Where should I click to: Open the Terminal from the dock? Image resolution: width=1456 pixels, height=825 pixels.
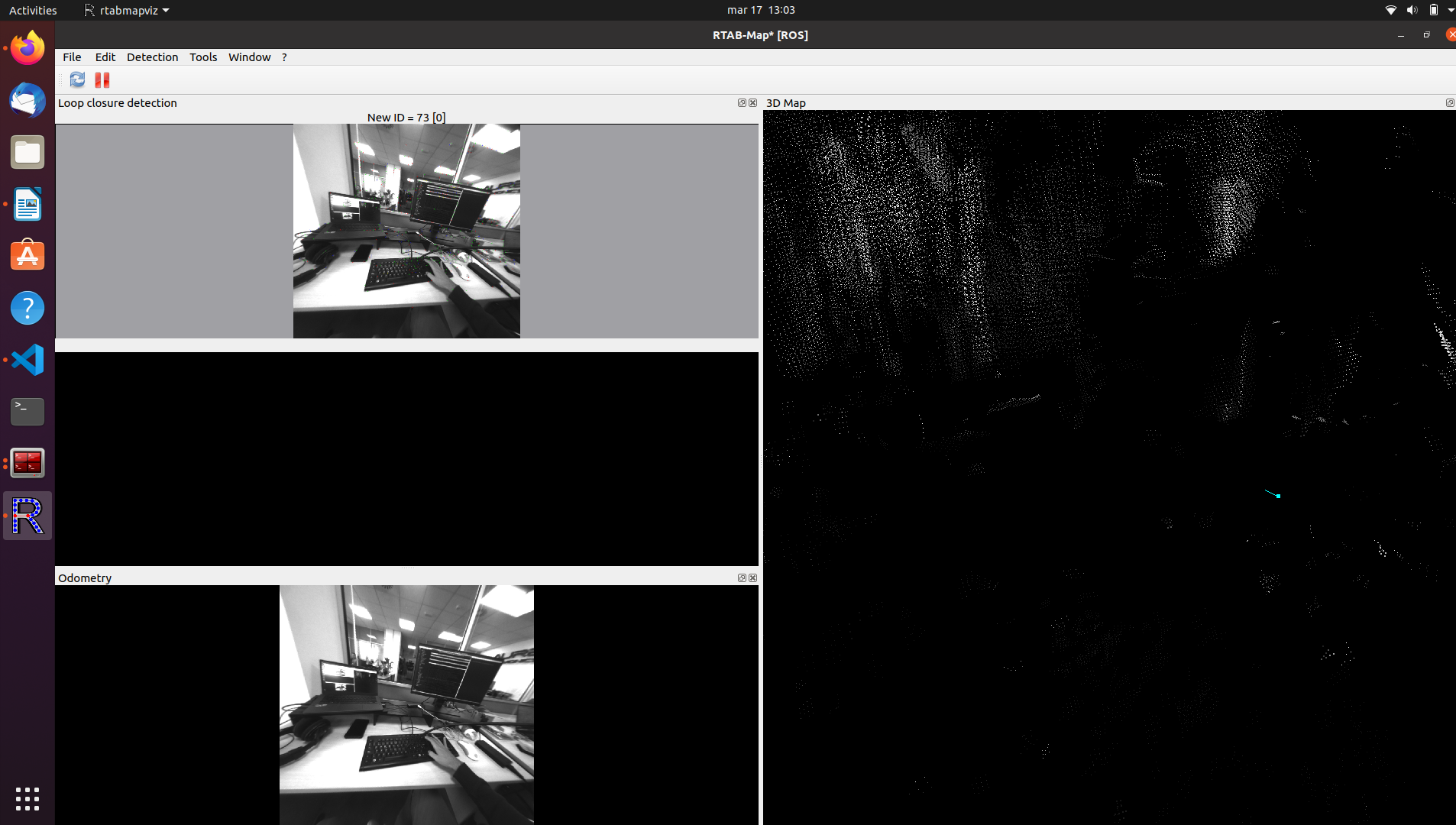[x=28, y=412]
